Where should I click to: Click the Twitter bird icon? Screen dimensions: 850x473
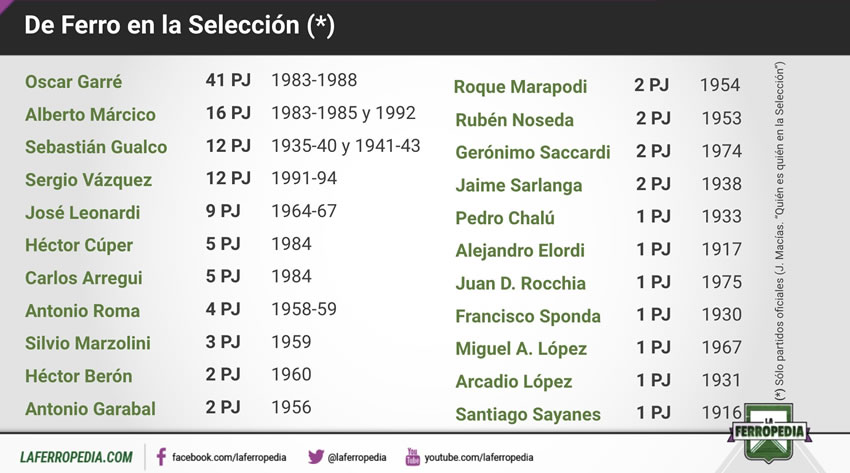(x=315, y=457)
